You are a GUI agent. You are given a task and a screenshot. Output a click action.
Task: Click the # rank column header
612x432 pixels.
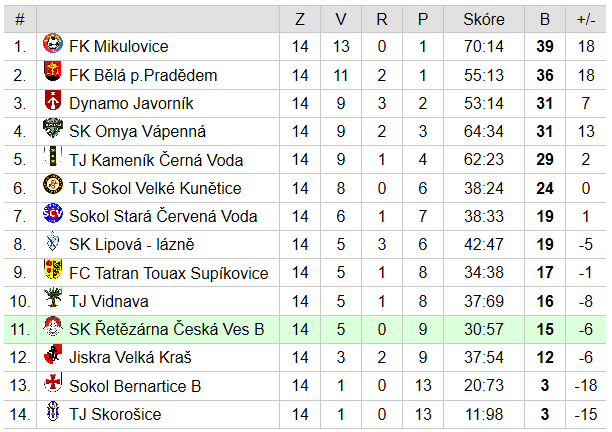tap(20, 19)
